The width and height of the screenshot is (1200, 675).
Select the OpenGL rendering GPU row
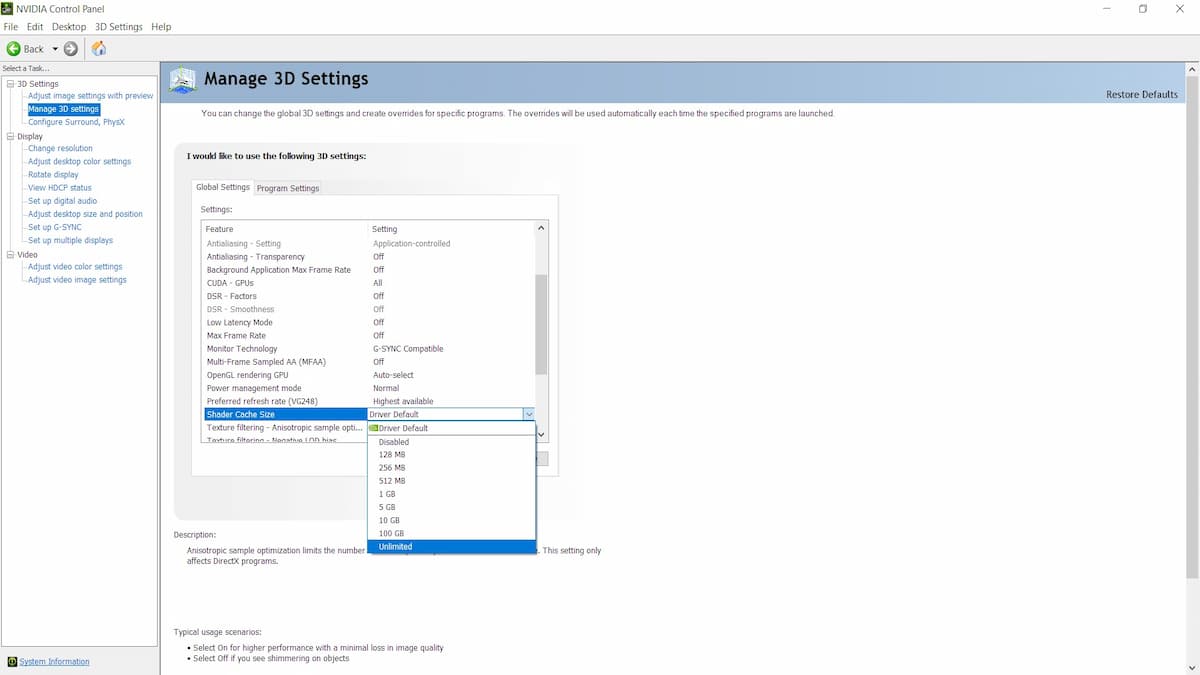(x=368, y=375)
